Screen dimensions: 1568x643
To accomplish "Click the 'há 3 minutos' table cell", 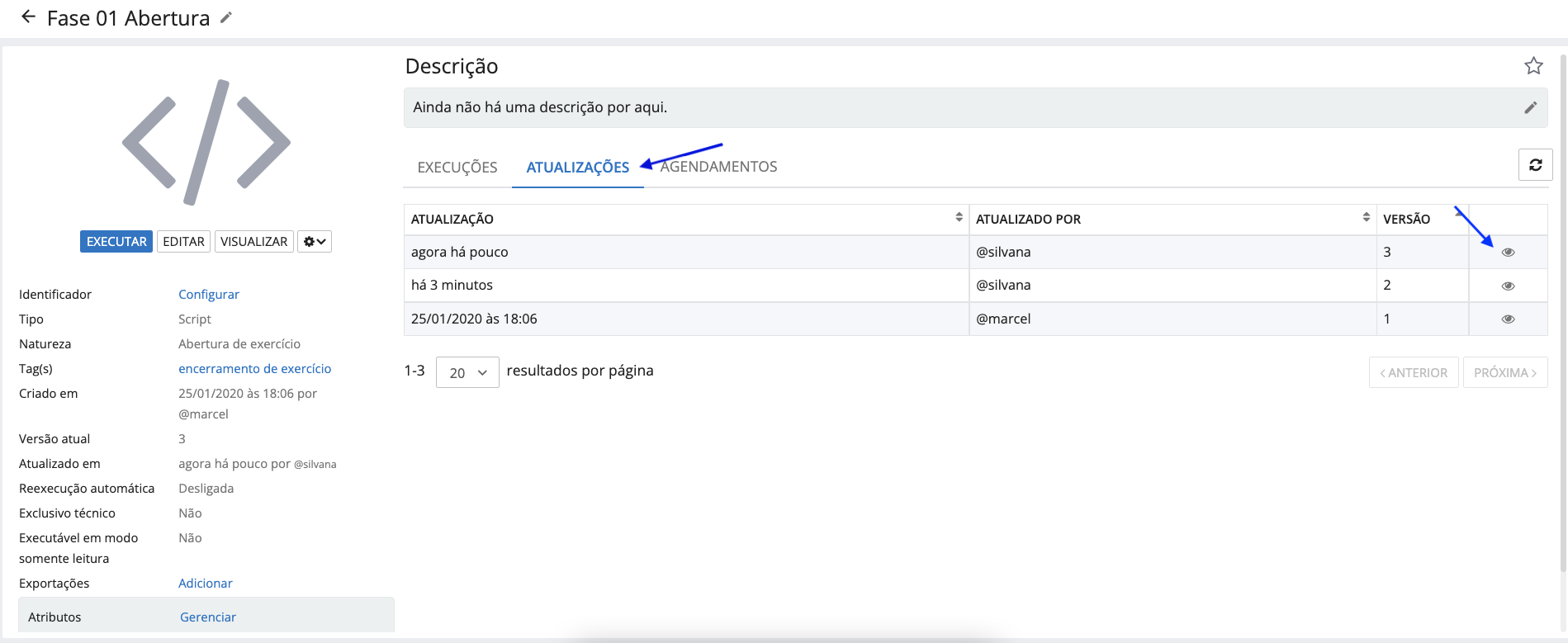I will click(686, 286).
